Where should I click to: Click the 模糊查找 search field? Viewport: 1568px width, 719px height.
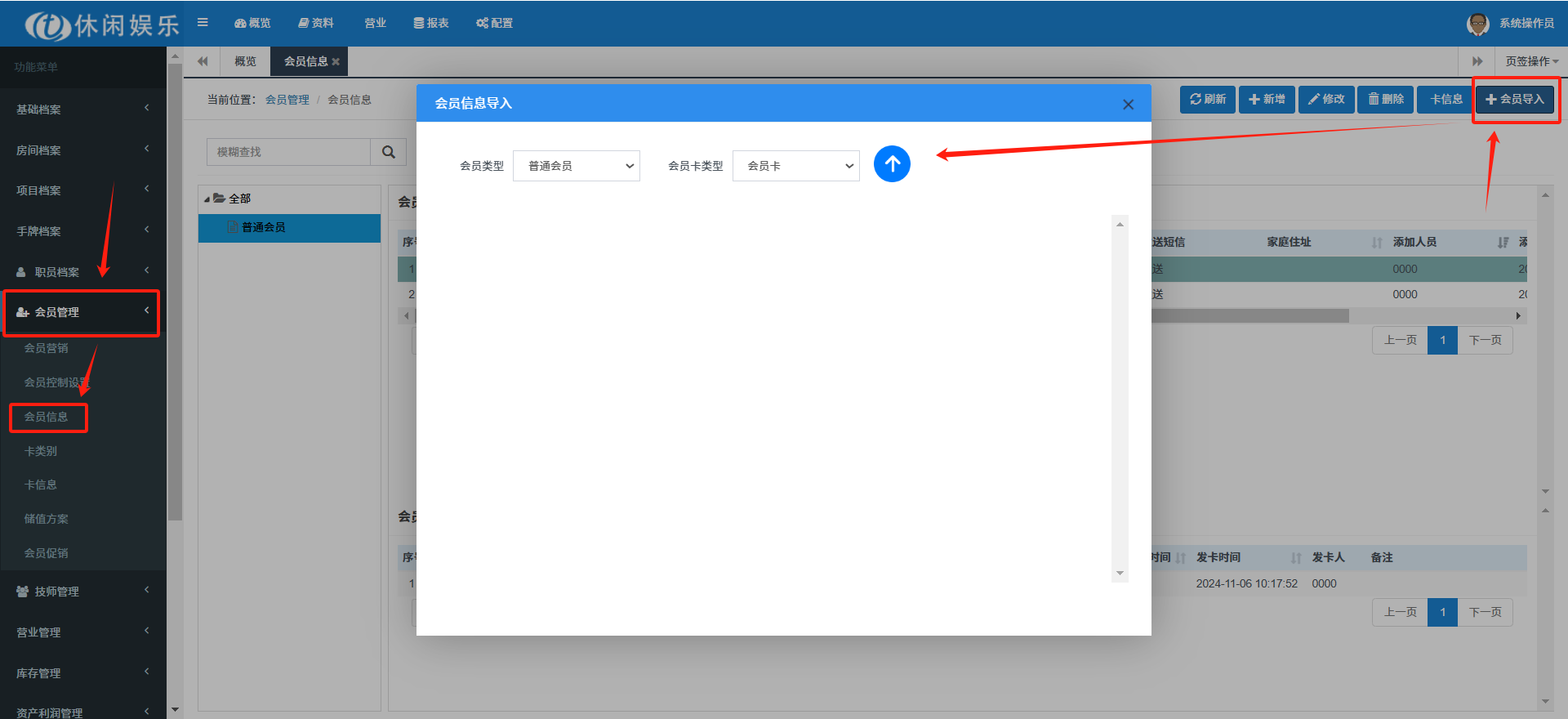point(288,152)
